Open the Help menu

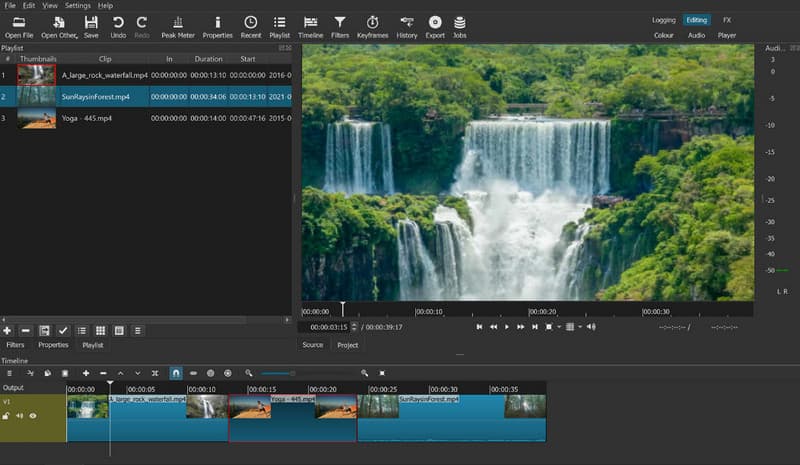[x=105, y=6]
